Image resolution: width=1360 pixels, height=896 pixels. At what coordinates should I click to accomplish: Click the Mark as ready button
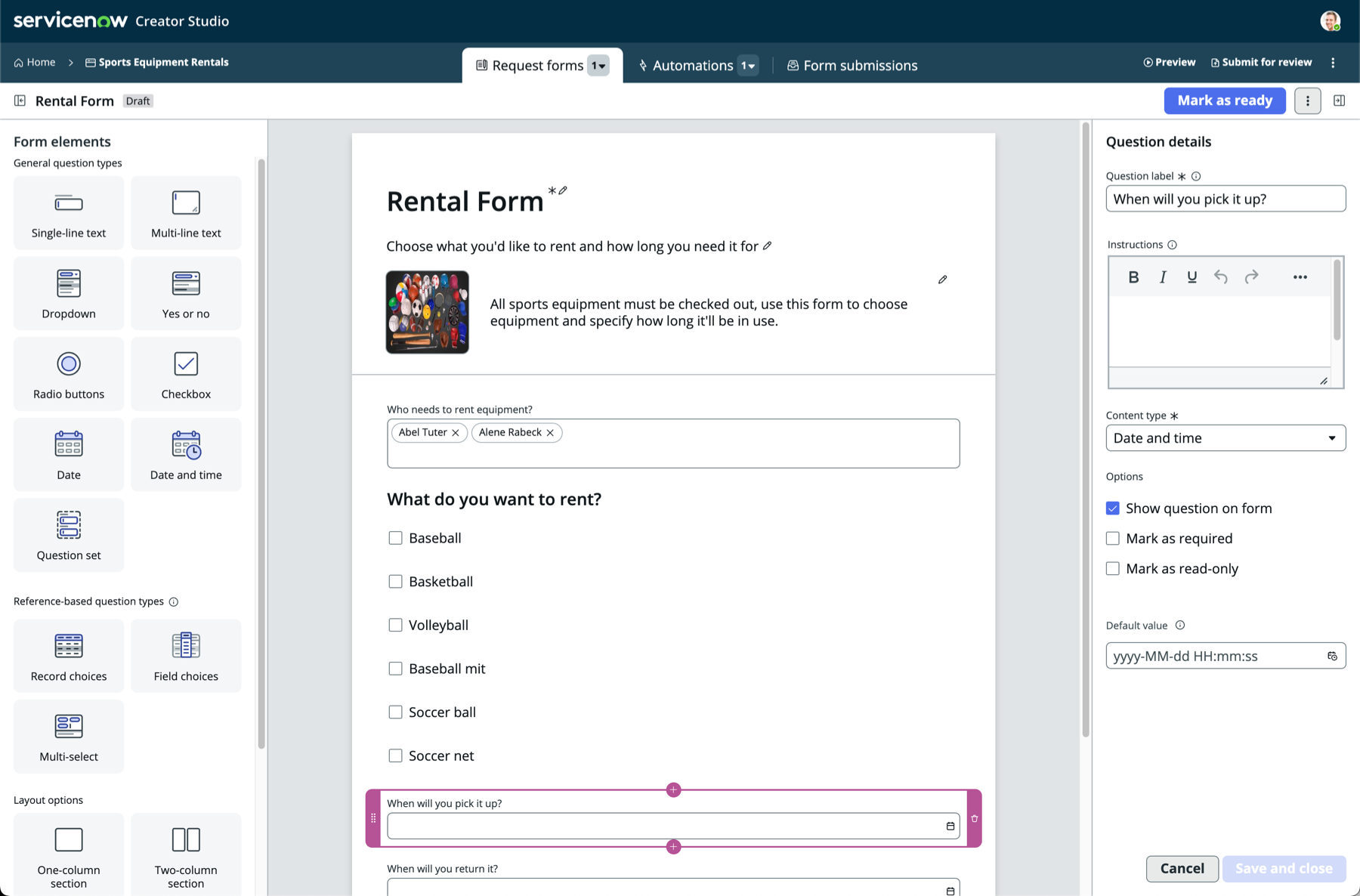point(1225,100)
